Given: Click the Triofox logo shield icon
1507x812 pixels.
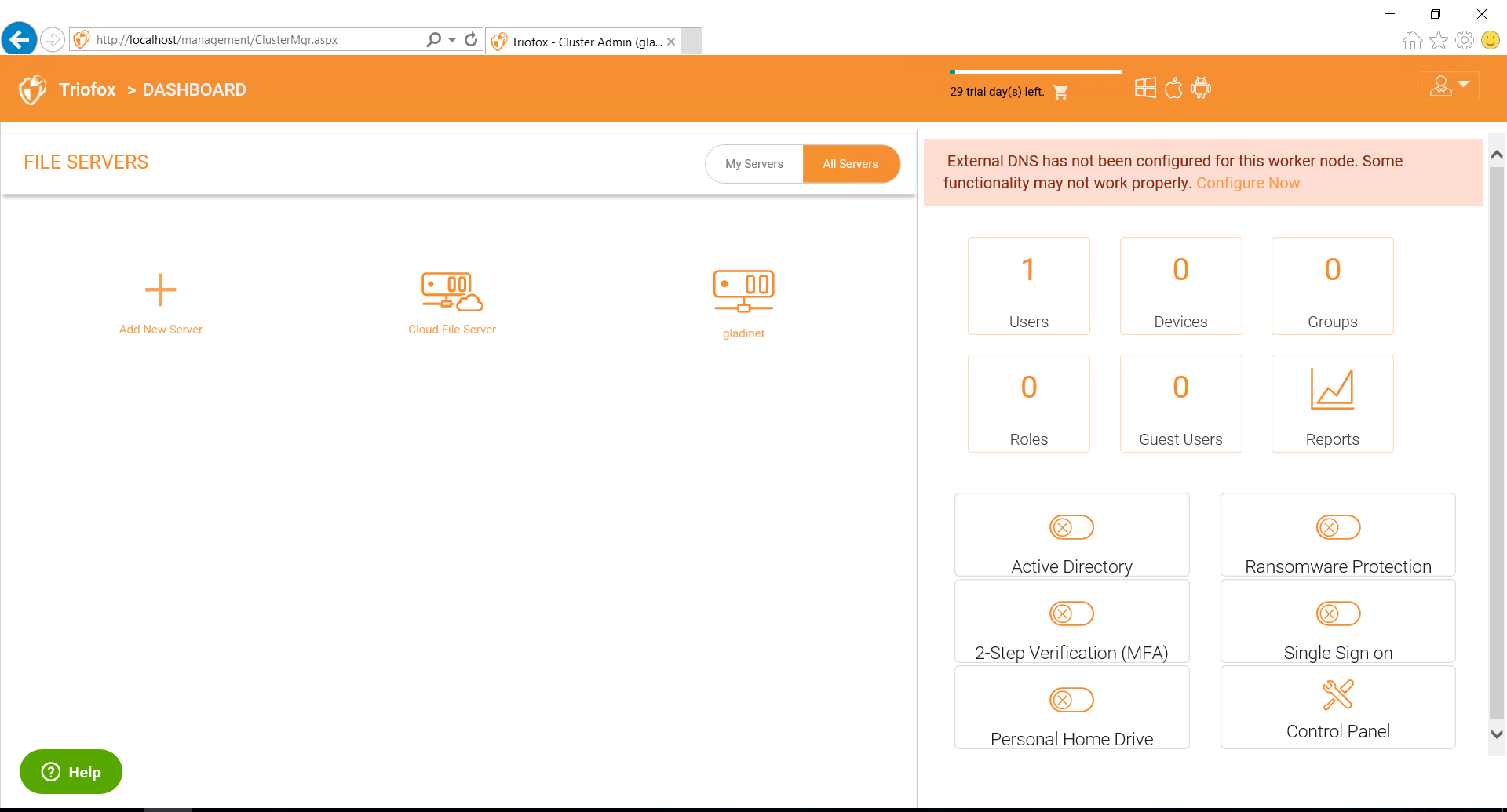Looking at the screenshot, I should 32,89.
